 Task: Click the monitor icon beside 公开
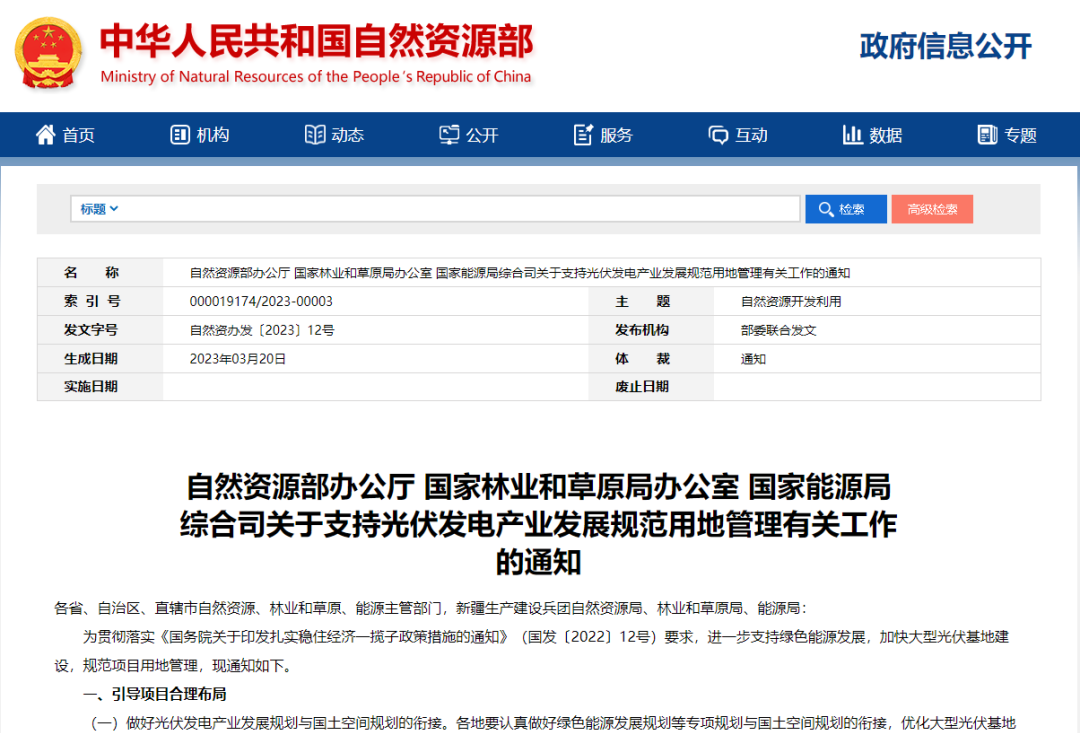(449, 135)
